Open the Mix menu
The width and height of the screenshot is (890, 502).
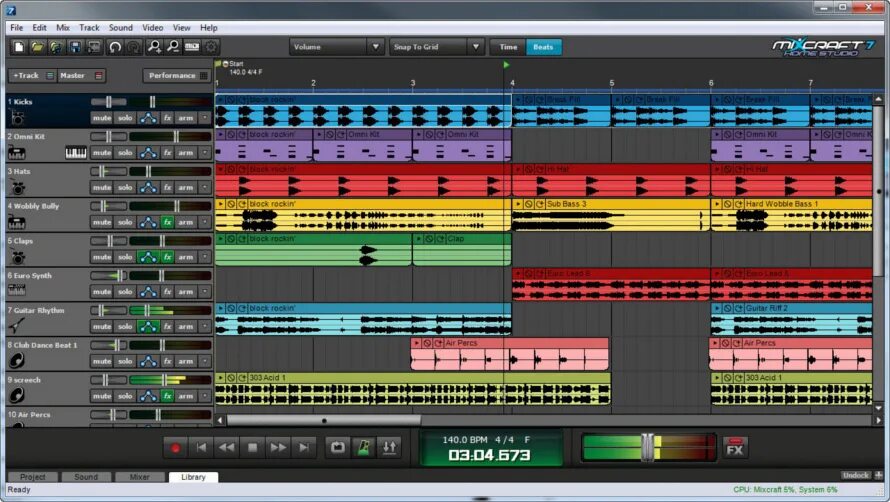(62, 27)
